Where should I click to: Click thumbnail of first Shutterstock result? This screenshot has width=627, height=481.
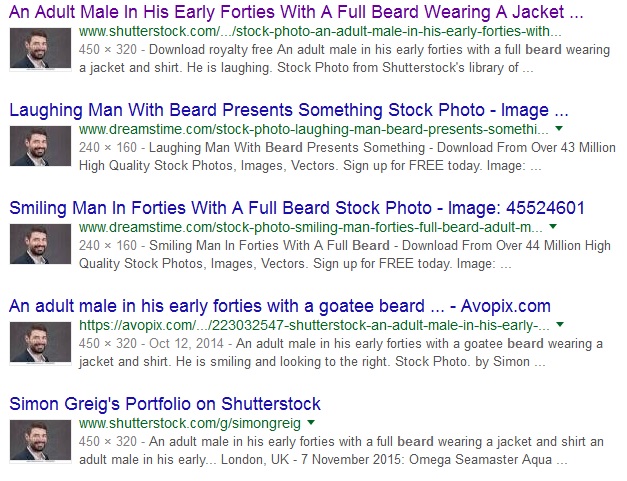(40, 49)
